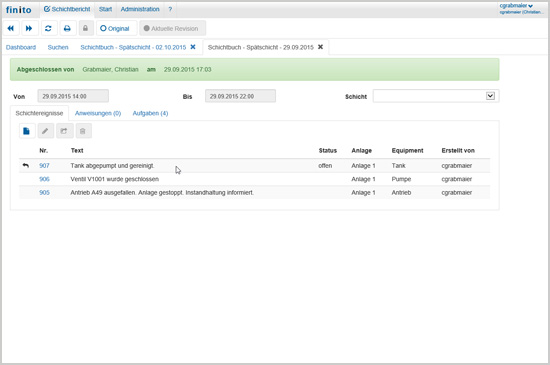Click the Von date field
The image size is (550, 365).
click(73, 96)
